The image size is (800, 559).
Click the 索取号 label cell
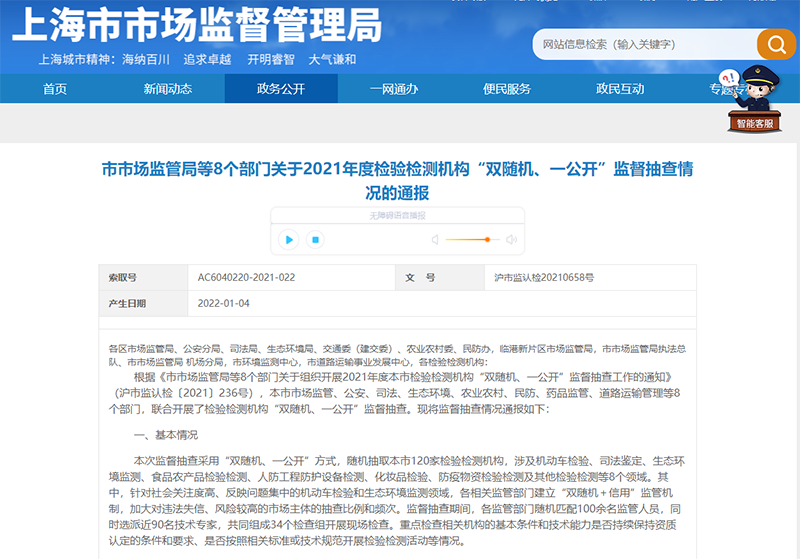[x=143, y=277]
